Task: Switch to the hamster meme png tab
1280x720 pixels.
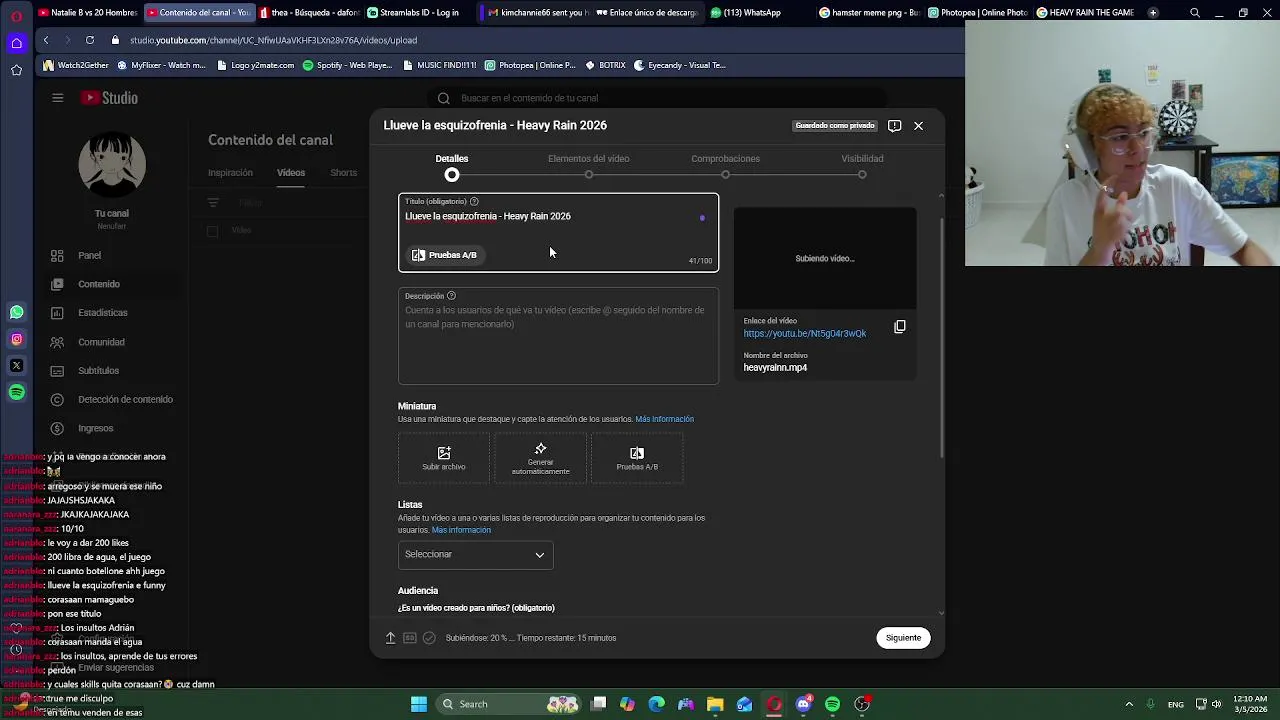Action: [868, 13]
